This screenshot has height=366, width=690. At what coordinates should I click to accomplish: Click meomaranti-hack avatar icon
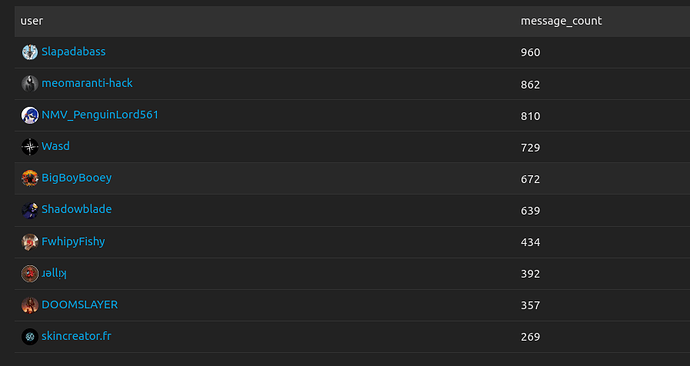pos(30,84)
